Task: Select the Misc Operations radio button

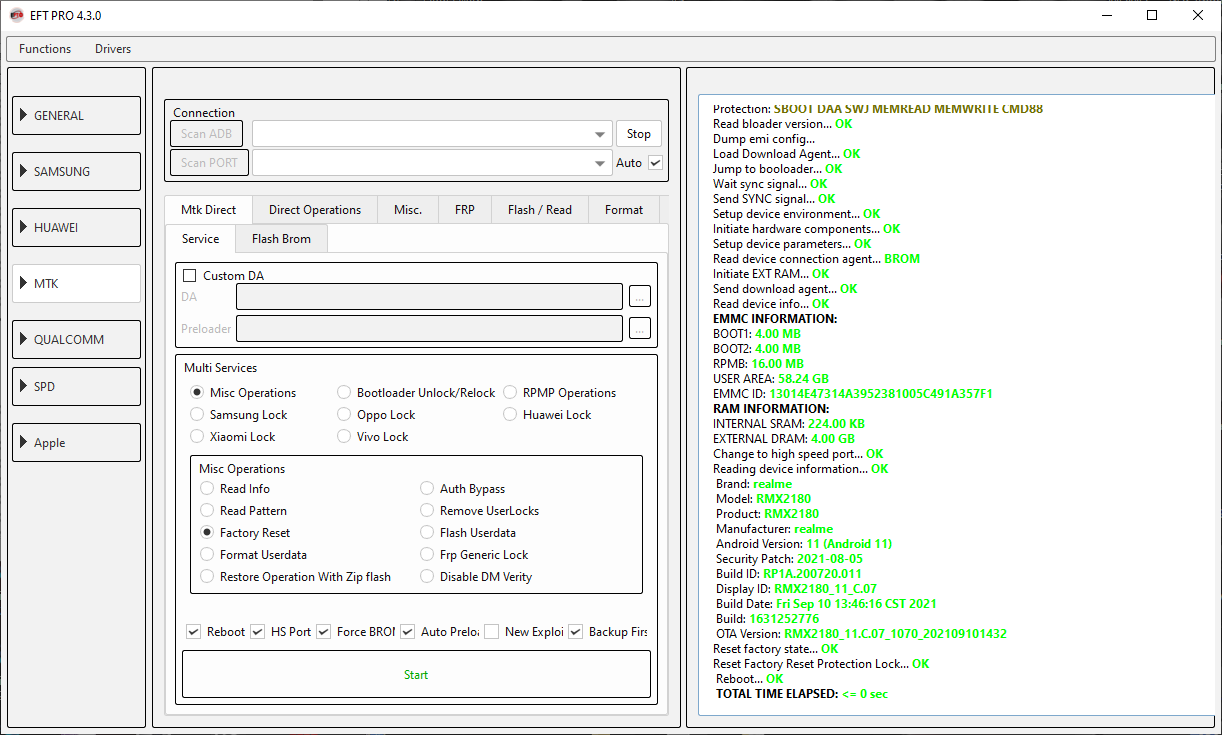Action: click(x=197, y=393)
